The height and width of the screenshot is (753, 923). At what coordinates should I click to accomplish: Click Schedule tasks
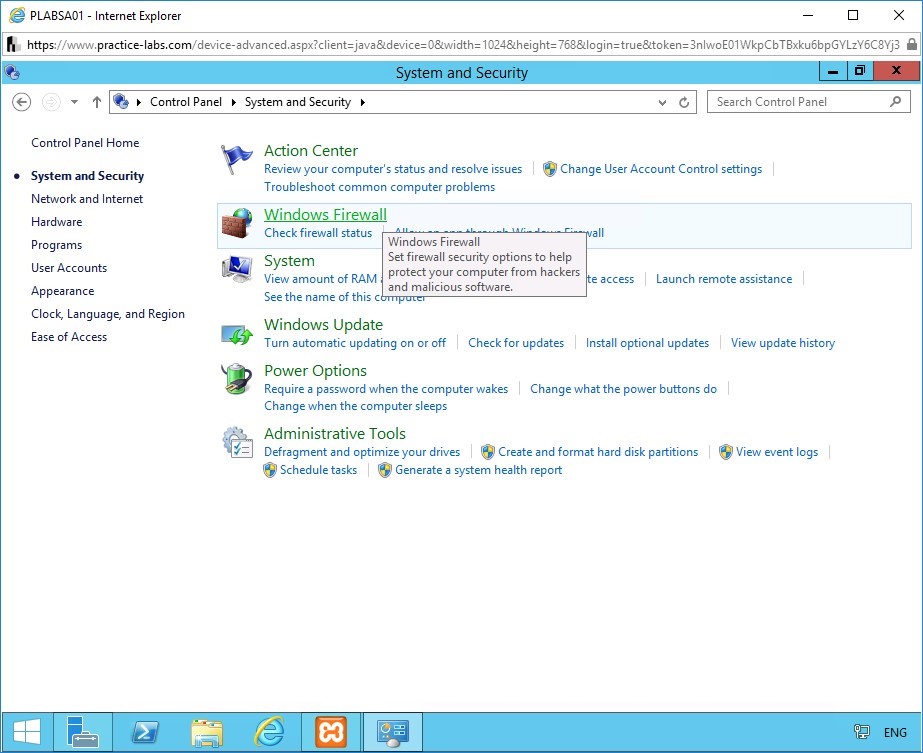[x=318, y=470]
